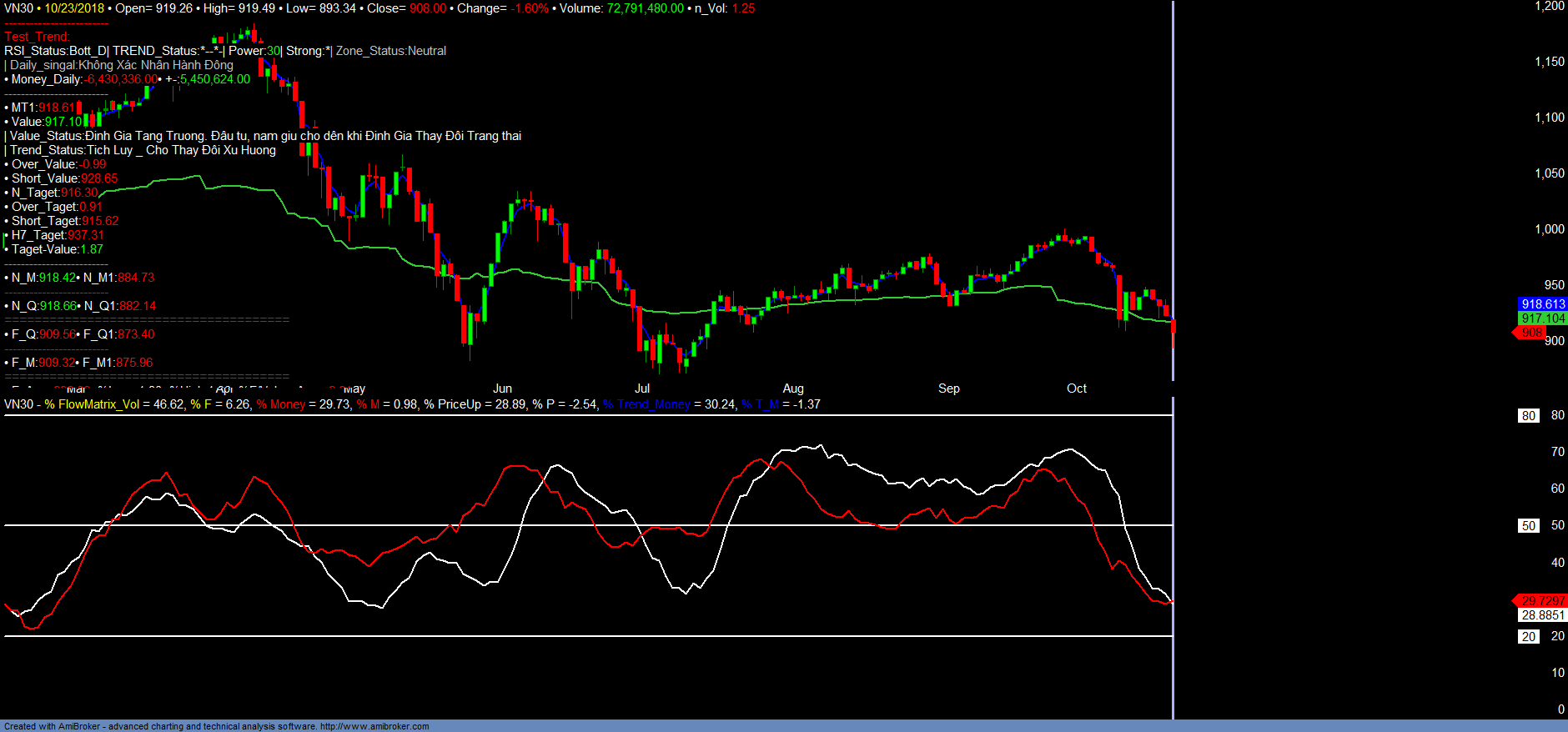The width and height of the screenshot is (1568, 732).
Task: Click the % FlowMatrix_Vol indicator label
Action: 92,404
